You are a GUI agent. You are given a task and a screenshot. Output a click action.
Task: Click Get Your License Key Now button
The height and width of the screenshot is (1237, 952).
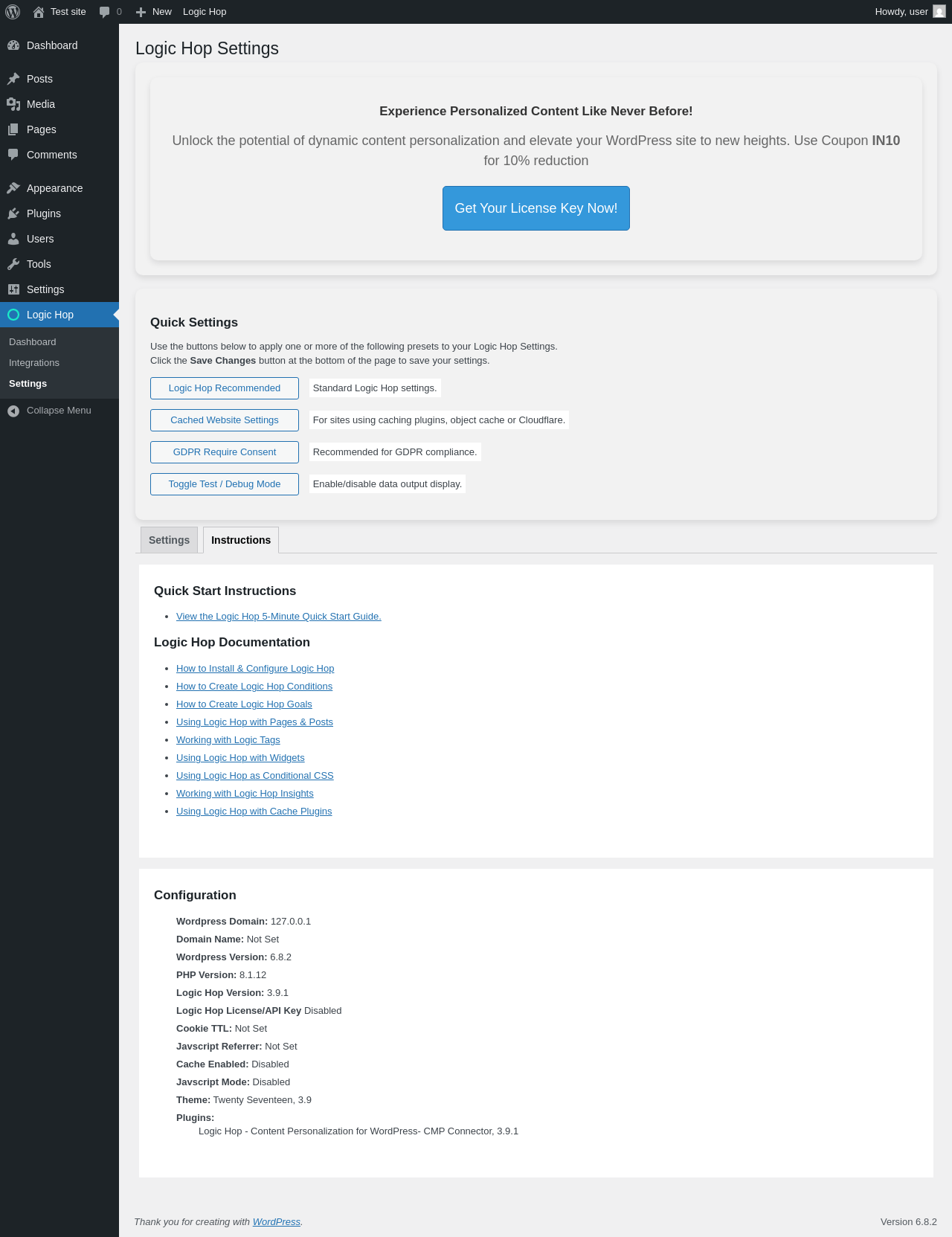pos(536,208)
